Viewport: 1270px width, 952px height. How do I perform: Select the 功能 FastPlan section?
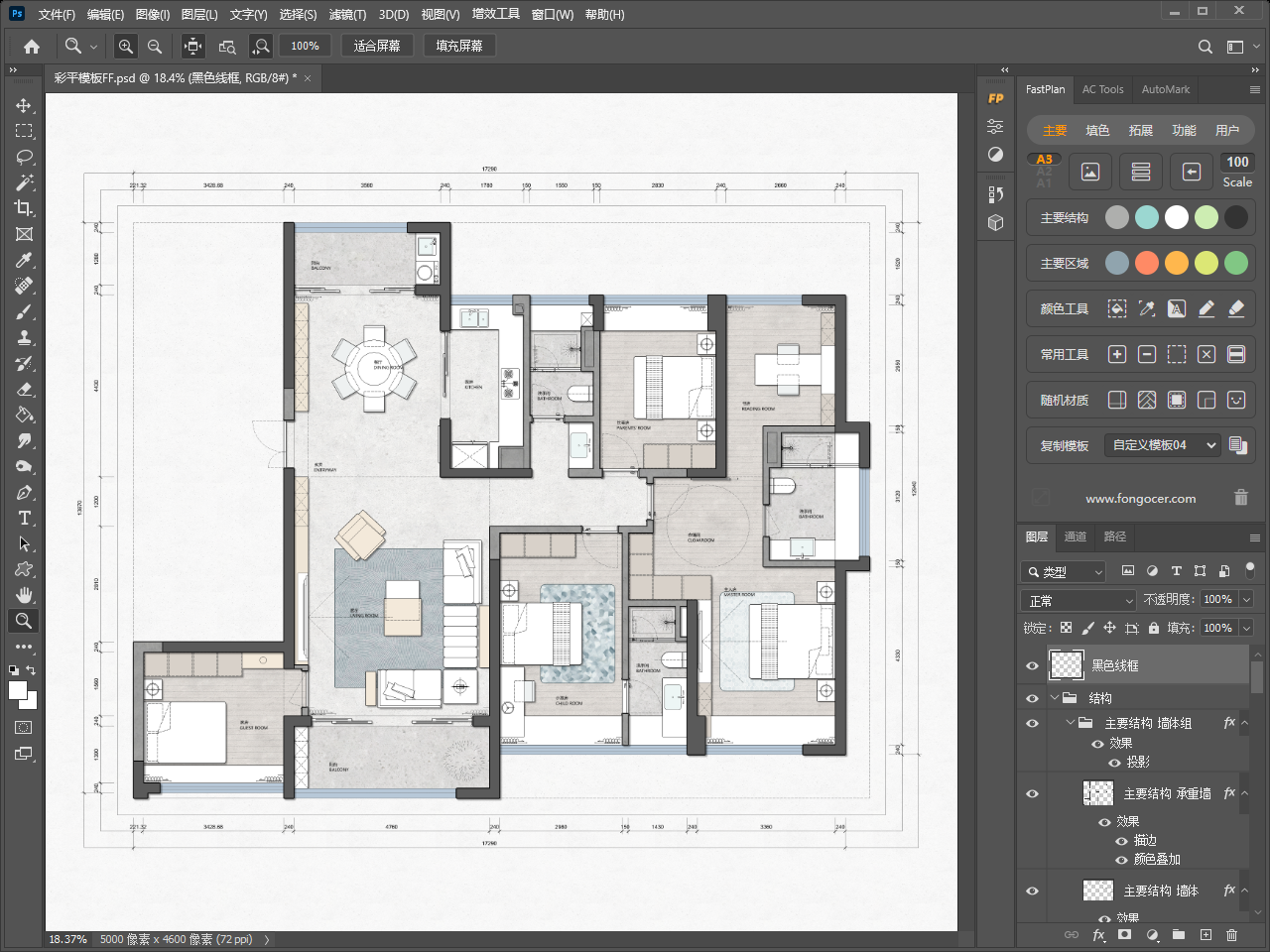pos(1184,130)
